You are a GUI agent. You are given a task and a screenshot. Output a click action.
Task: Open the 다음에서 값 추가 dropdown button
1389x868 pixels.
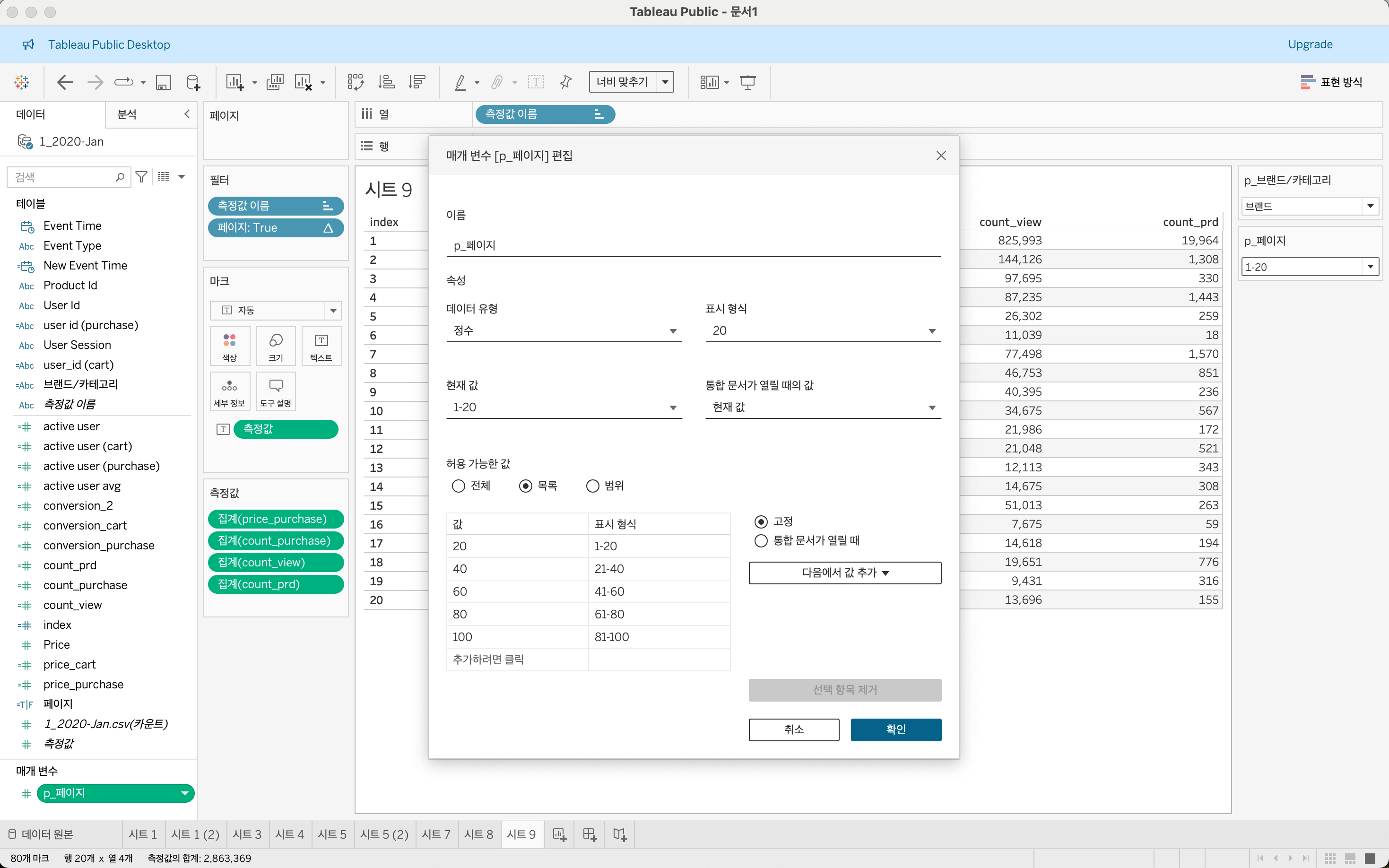[844, 573]
